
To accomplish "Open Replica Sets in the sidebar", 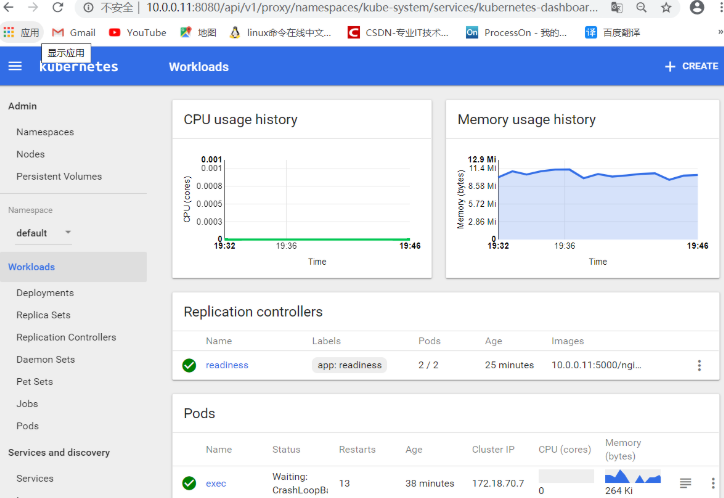I will pyautogui.click(x=43, y=315).
